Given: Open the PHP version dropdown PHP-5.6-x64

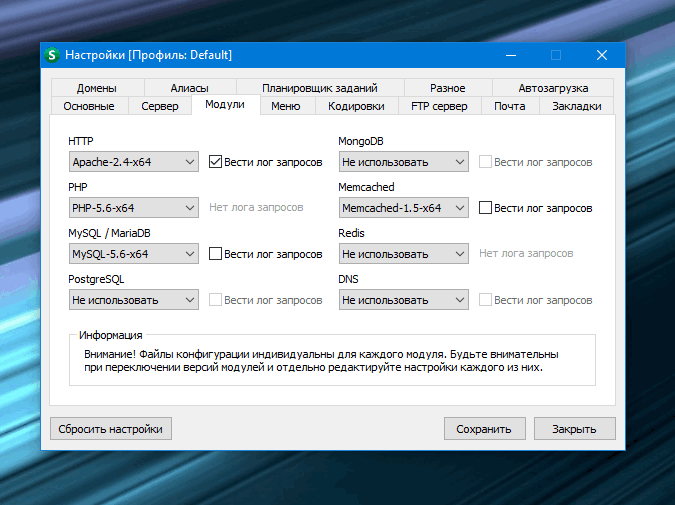Looking at the screenshot, I should pyautogui.click(x=133, y=208).
